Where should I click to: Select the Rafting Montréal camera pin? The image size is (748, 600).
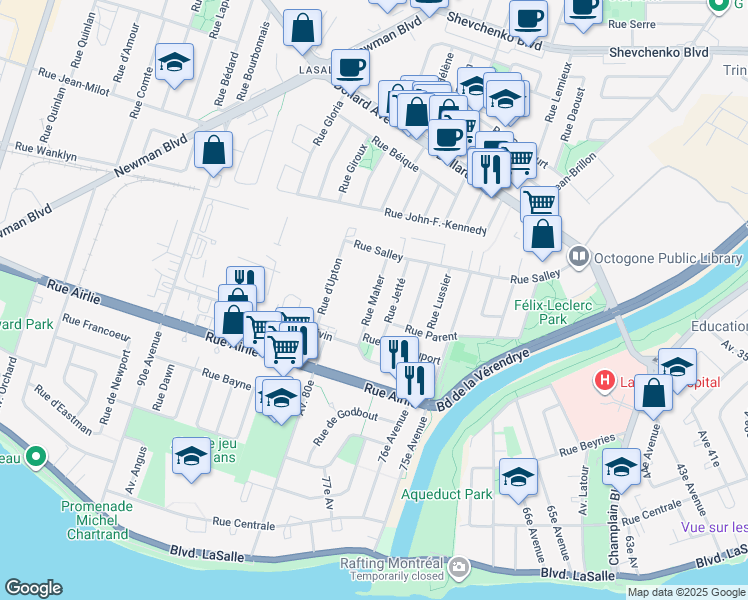pos(459,568)
